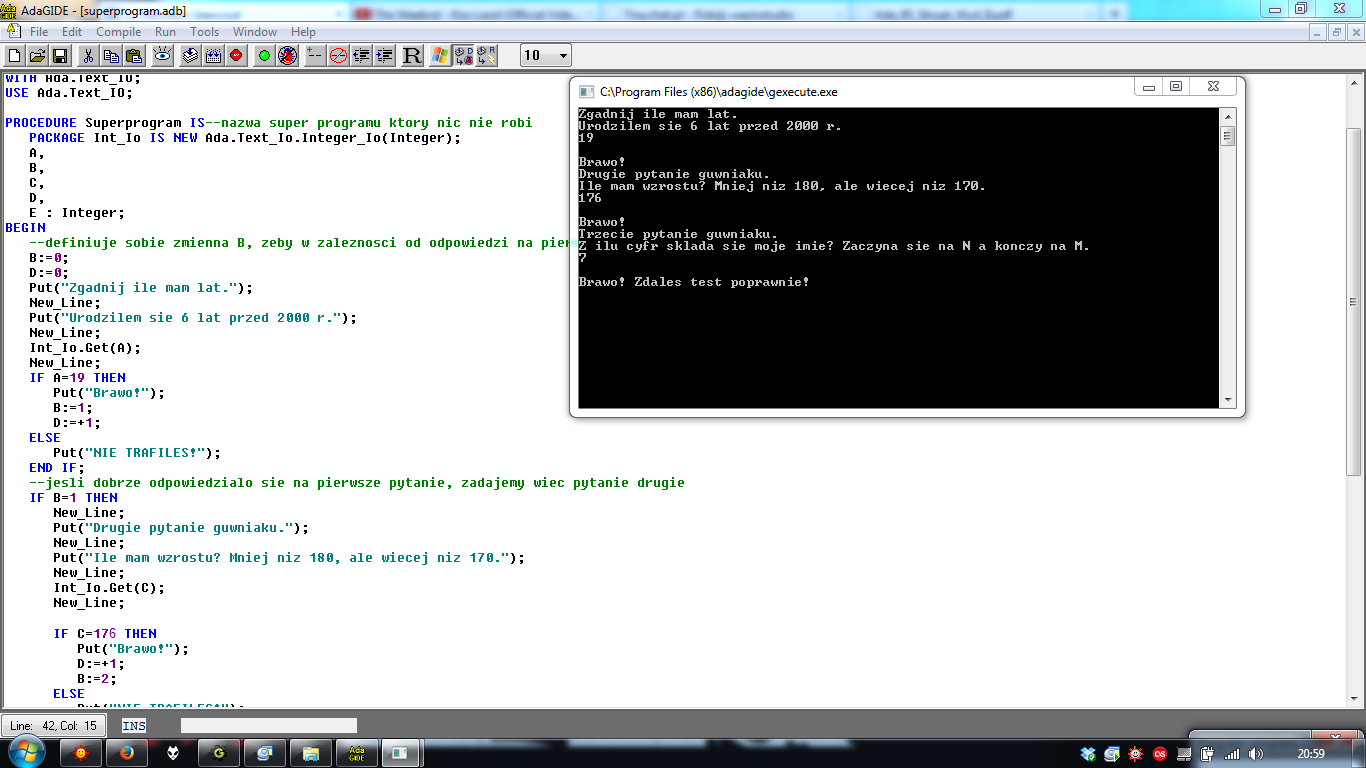This screenshot has height=768, width=1366.
Task: Click the Windows flag target icon
Action: click(440, 56)
